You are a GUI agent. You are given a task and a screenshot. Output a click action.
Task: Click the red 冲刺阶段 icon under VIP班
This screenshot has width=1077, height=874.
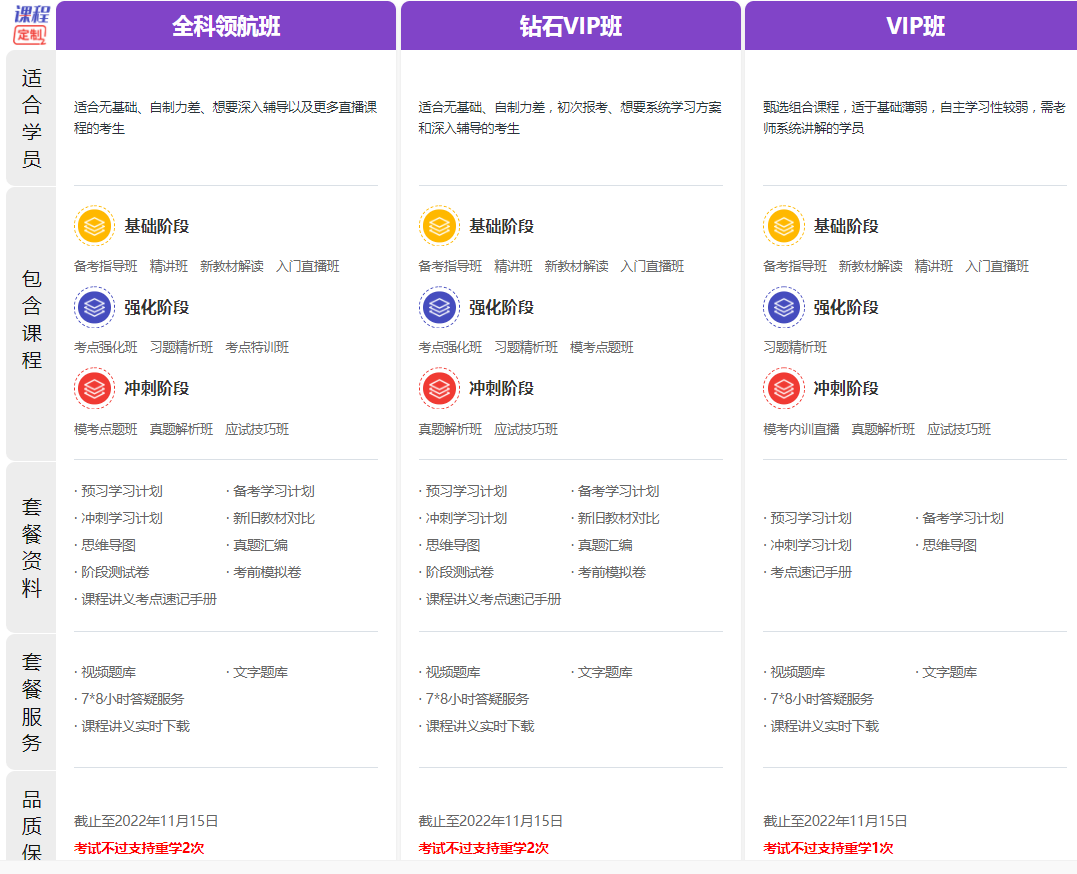(784, 388)
